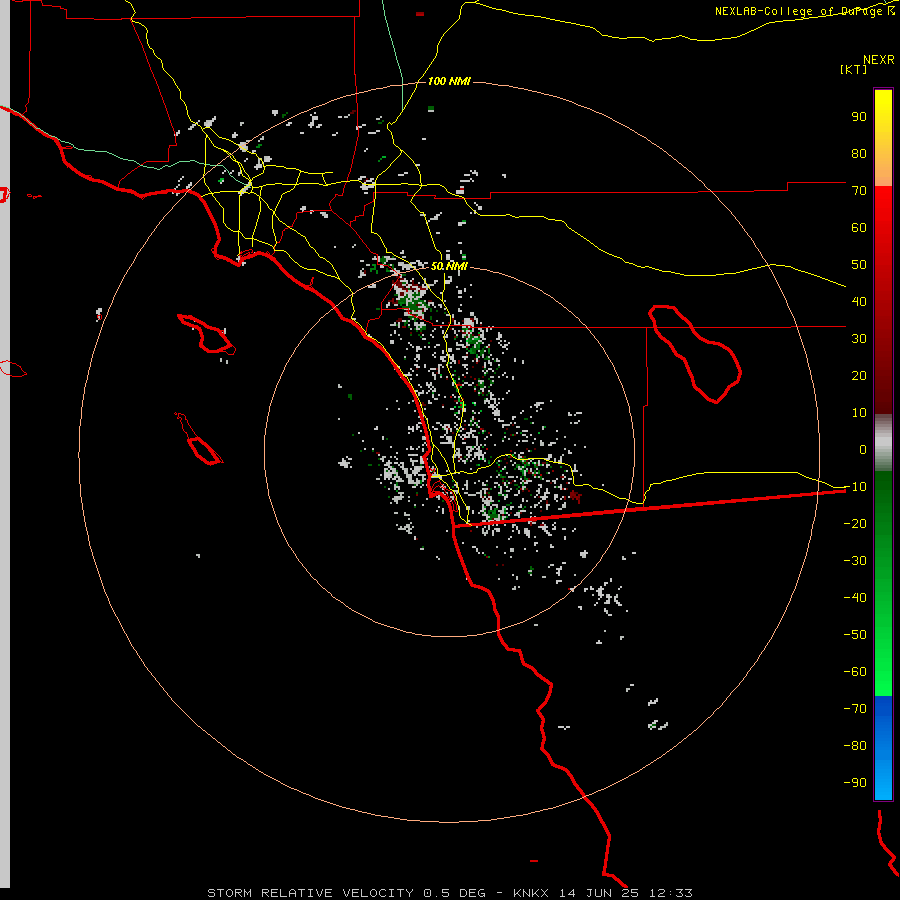Click the 0 value on velocity scale
Viewport: 900px width, 900px height.
coord(863,449)
